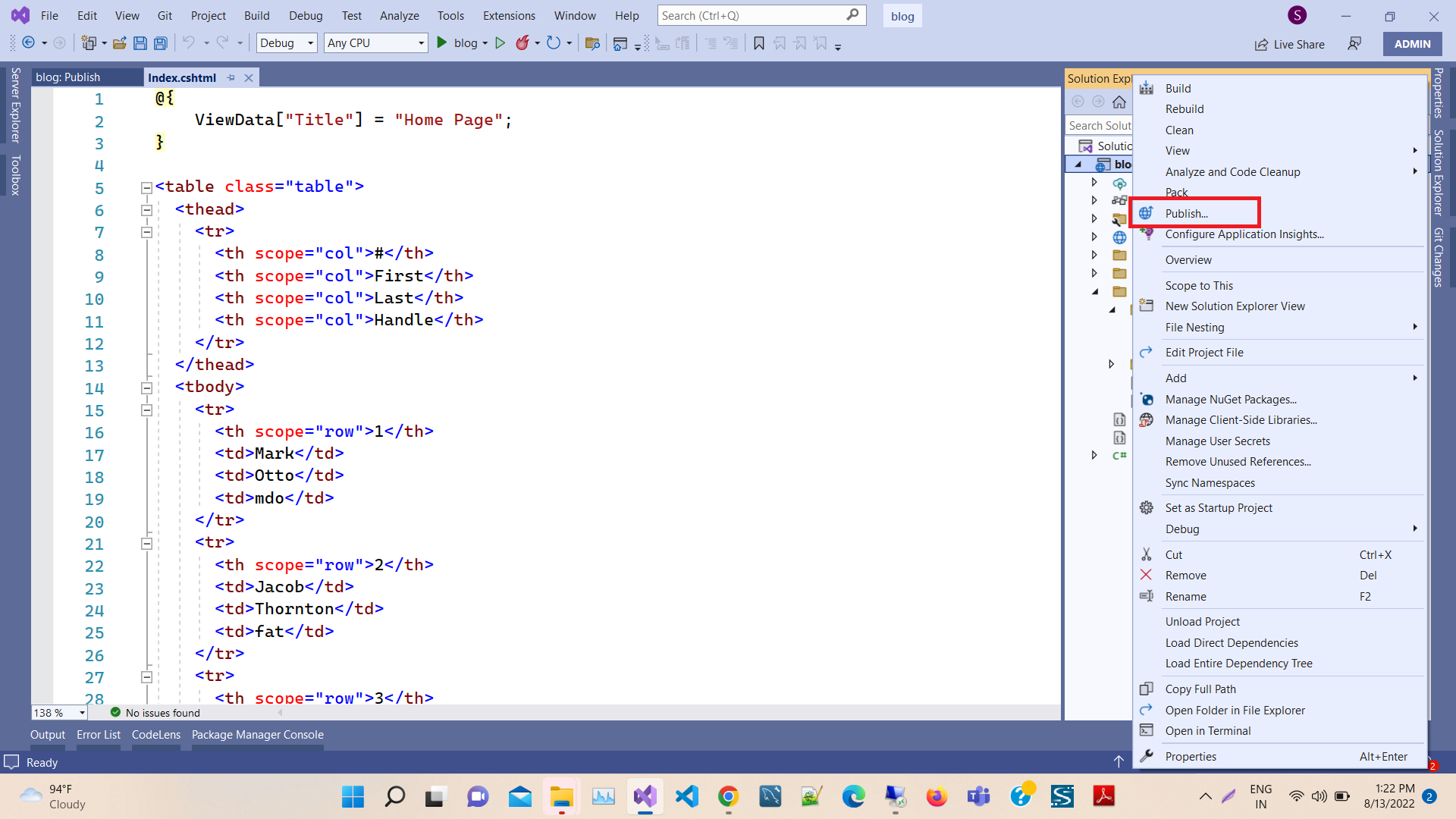Click the Connected Services cloud icon in tree

point(1119,183)
